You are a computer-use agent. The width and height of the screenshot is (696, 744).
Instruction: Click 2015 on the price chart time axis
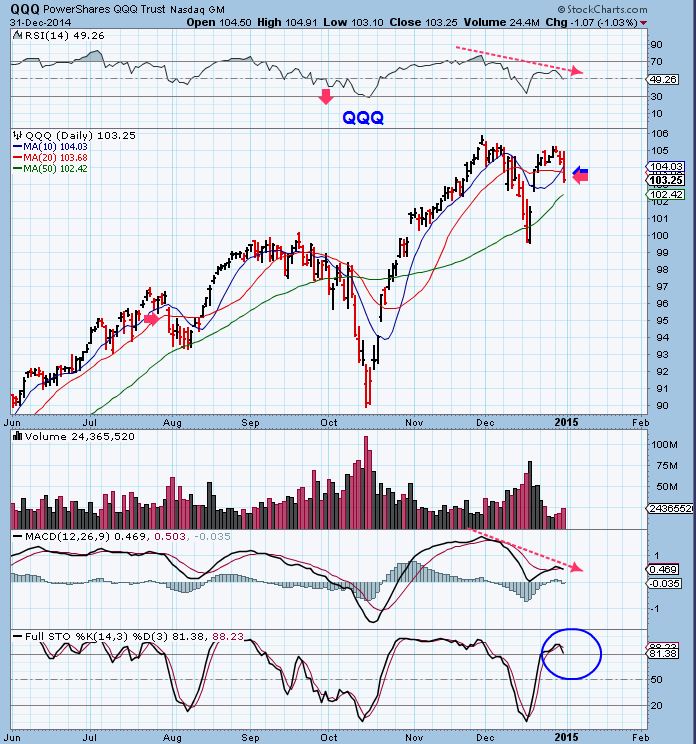(x=566, y=422)
